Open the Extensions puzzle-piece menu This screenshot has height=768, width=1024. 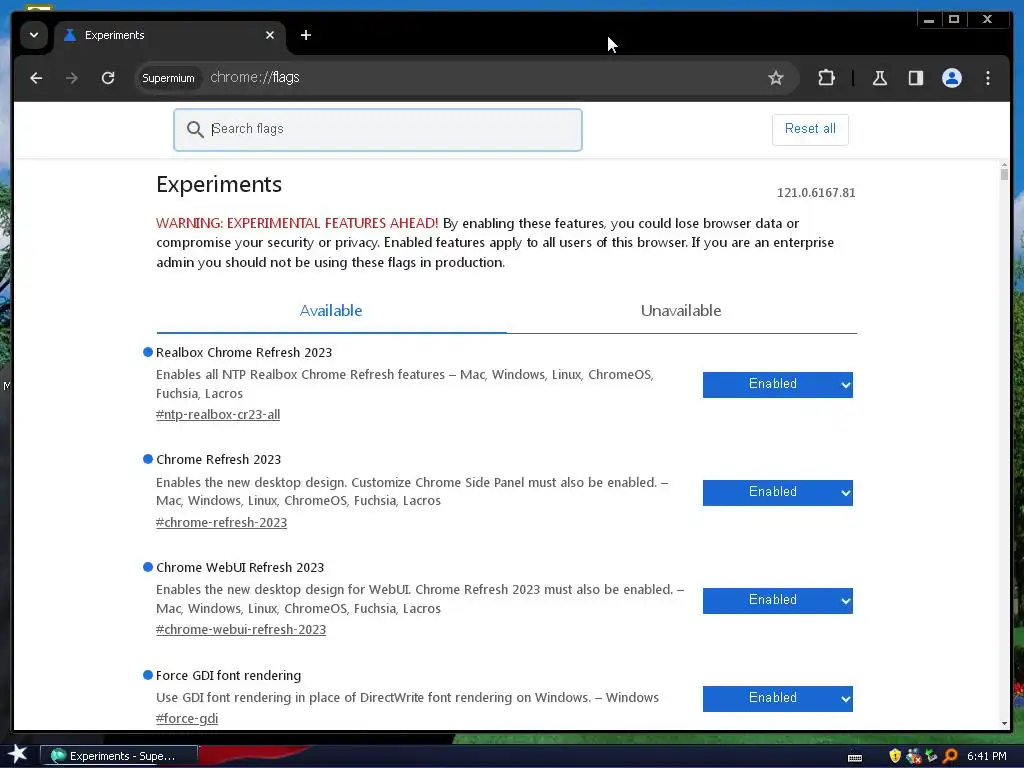826,78
